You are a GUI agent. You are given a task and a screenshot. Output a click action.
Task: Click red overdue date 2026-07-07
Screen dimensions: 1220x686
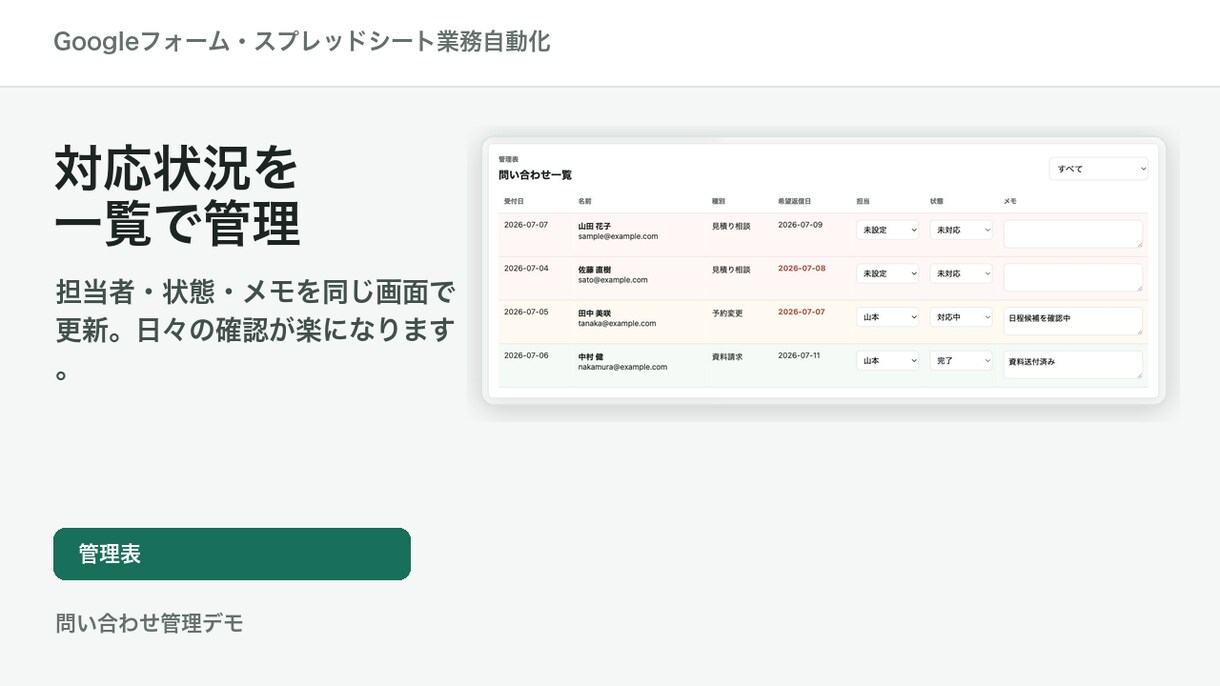pos(802,312)
